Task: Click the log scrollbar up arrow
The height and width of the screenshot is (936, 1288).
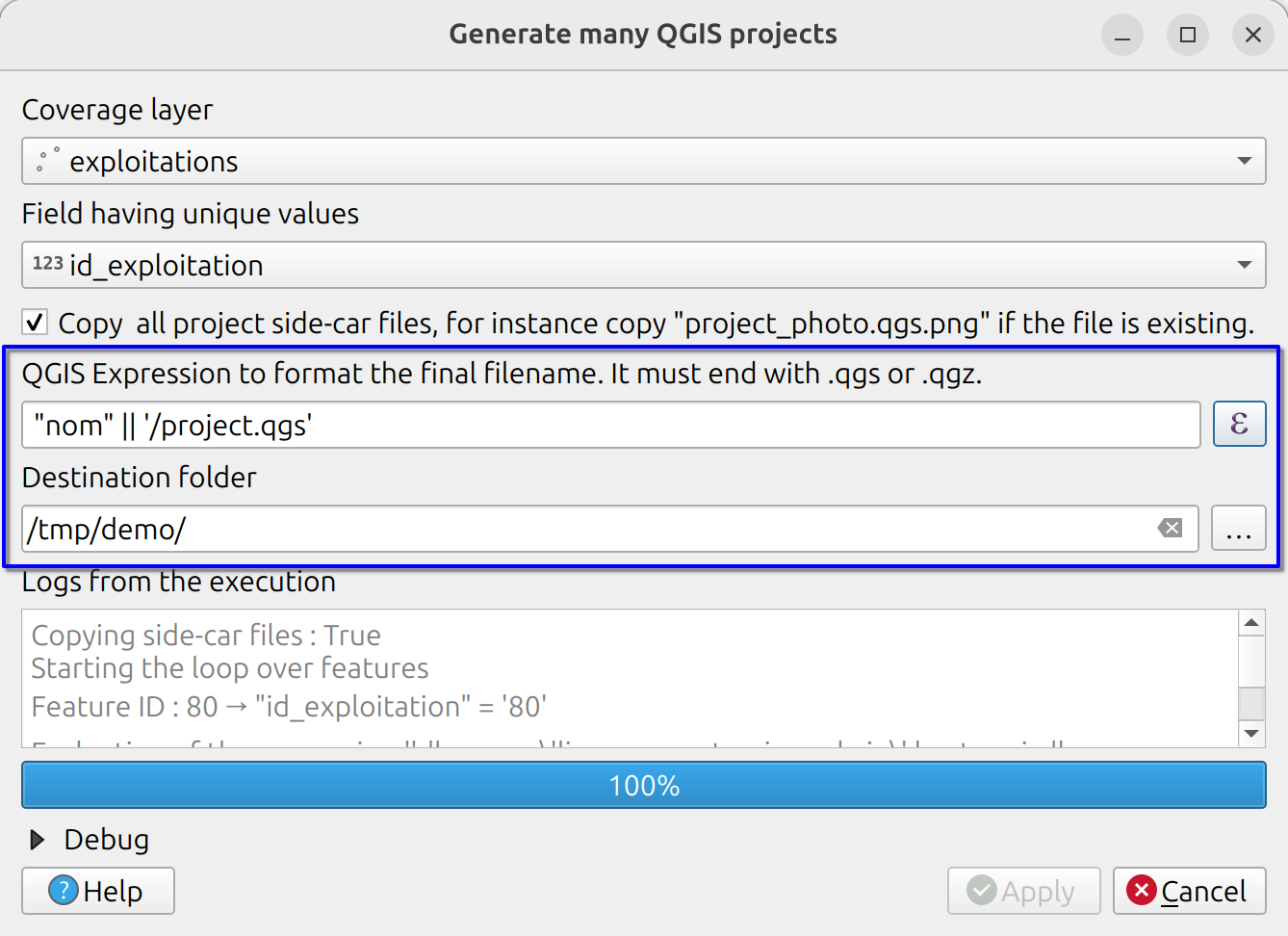Action: pyautogui.click(x=1251, y=622)
